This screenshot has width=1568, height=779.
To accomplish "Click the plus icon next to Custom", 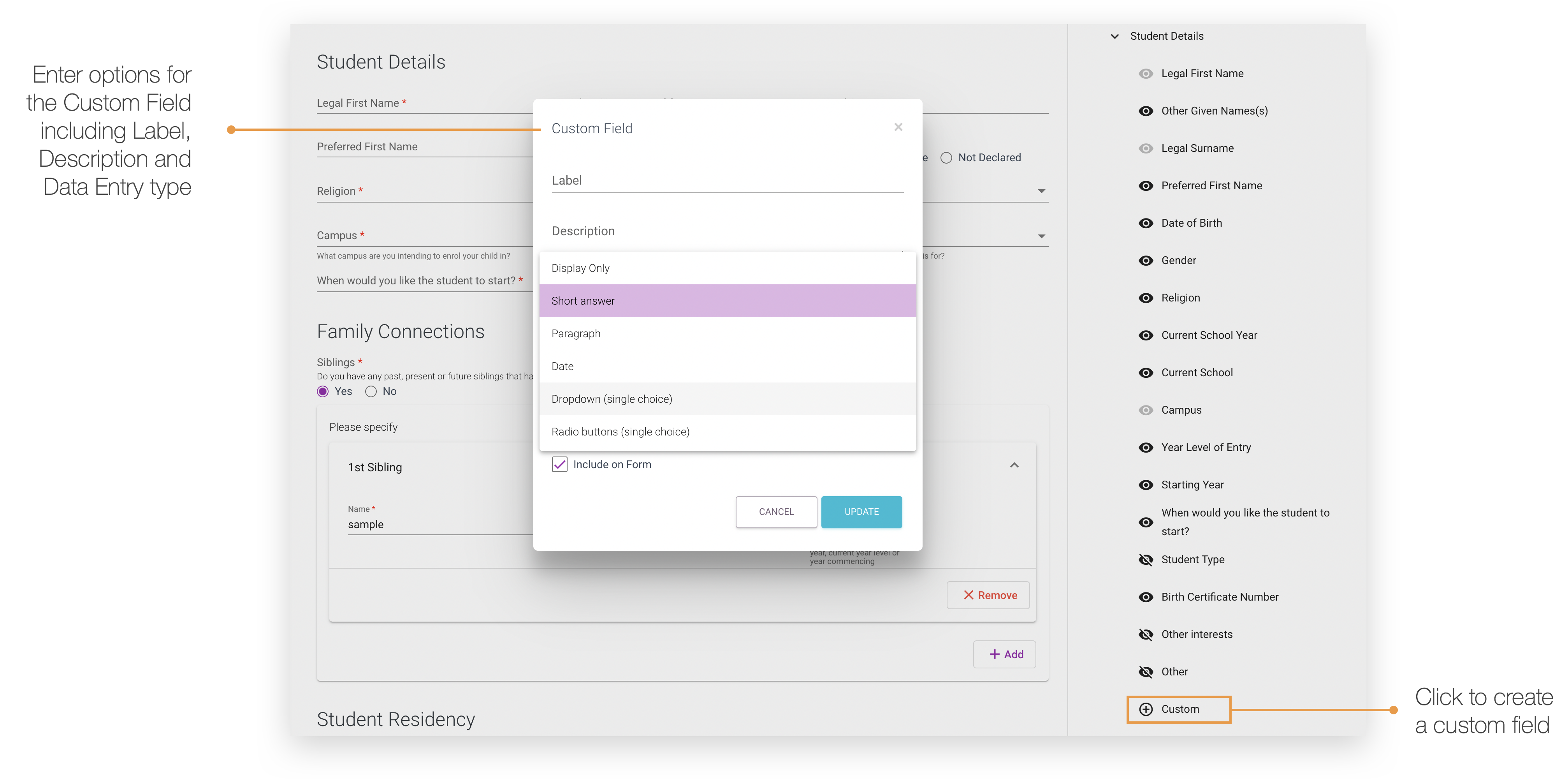I will pos(1147,709).
